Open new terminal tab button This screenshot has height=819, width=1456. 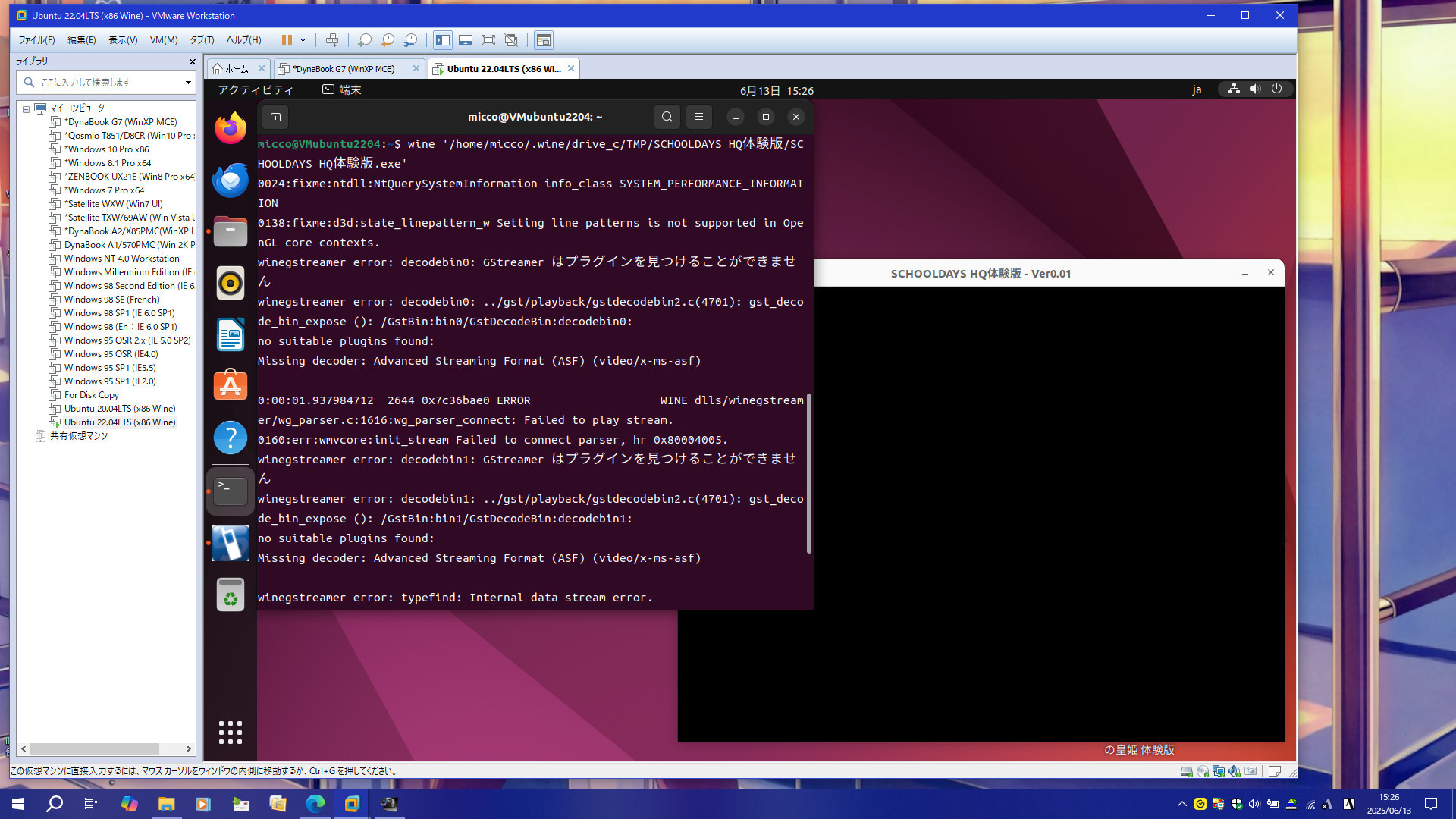tap(275, 117)
